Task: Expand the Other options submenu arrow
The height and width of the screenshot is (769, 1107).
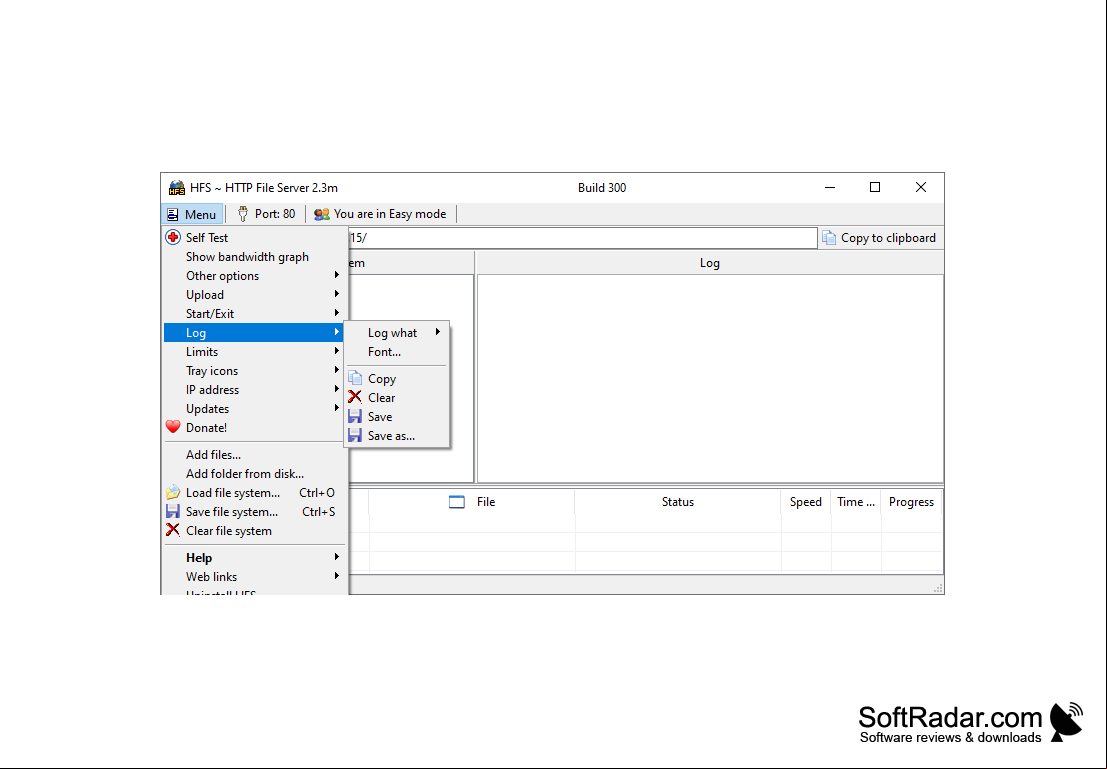Action: (x=337, y=275)
